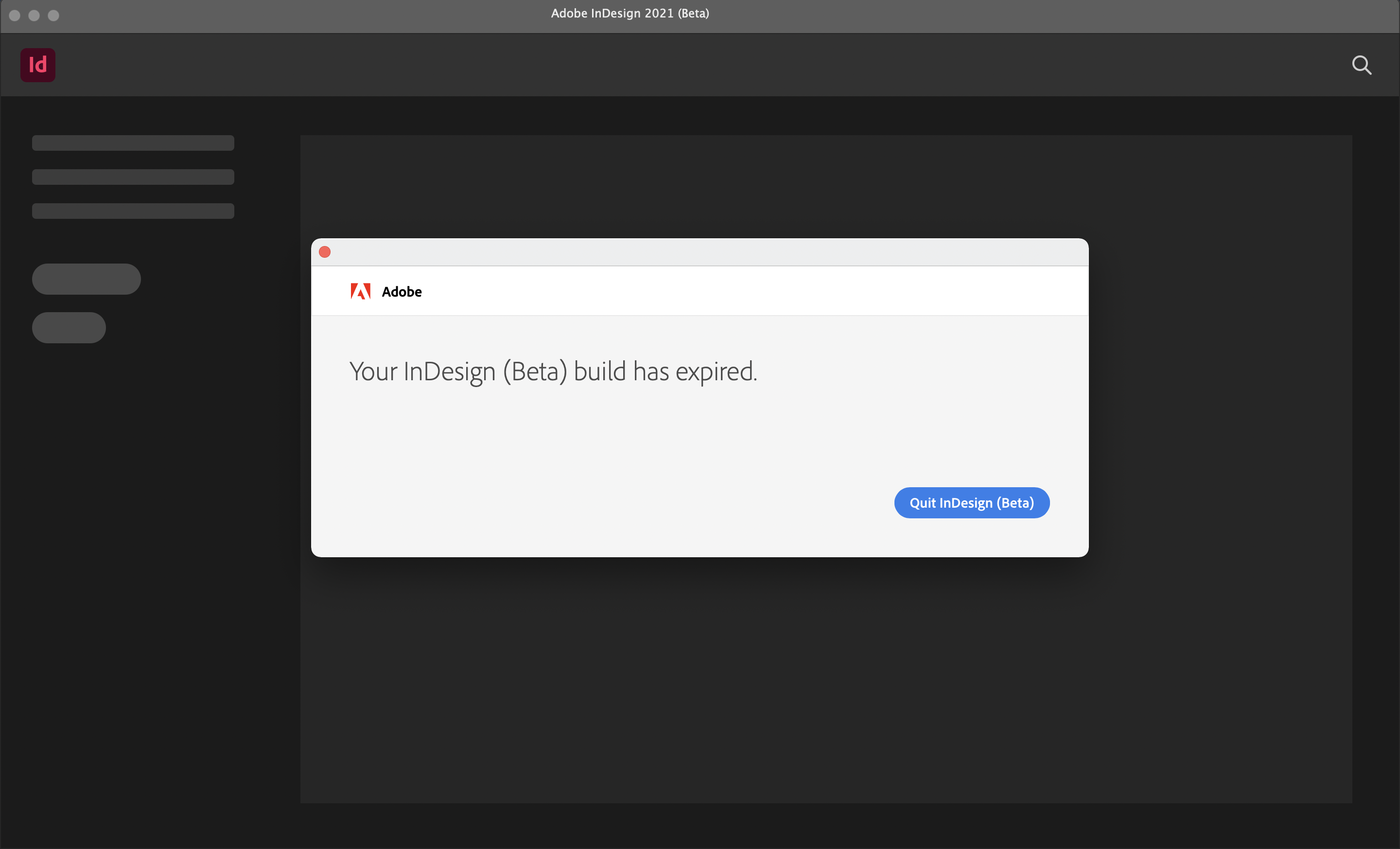Click the third gray placeholder bar in sidebar
The width and height of the screenshot is (1400, 849).
pyautogui.click(x=133, y=211)
